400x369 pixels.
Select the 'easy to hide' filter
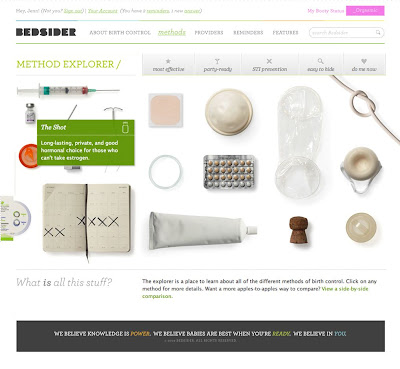(x=320, y=65)
